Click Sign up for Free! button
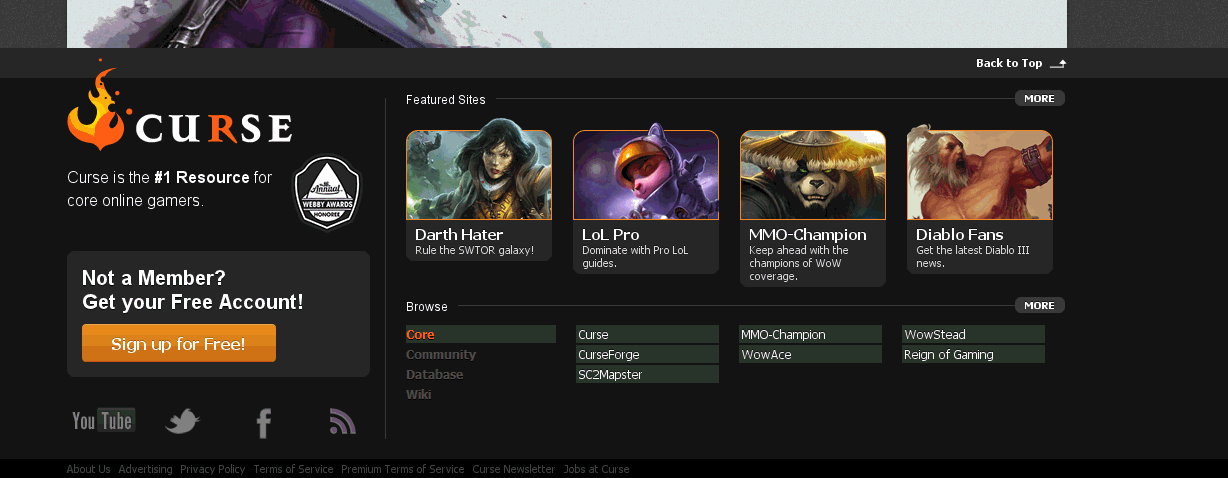 click(x=179, y=343)
